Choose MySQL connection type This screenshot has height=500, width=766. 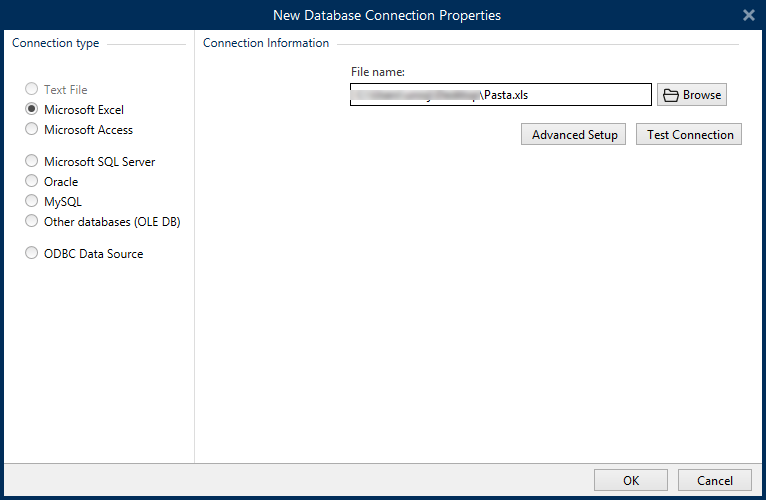pos(32,202)
